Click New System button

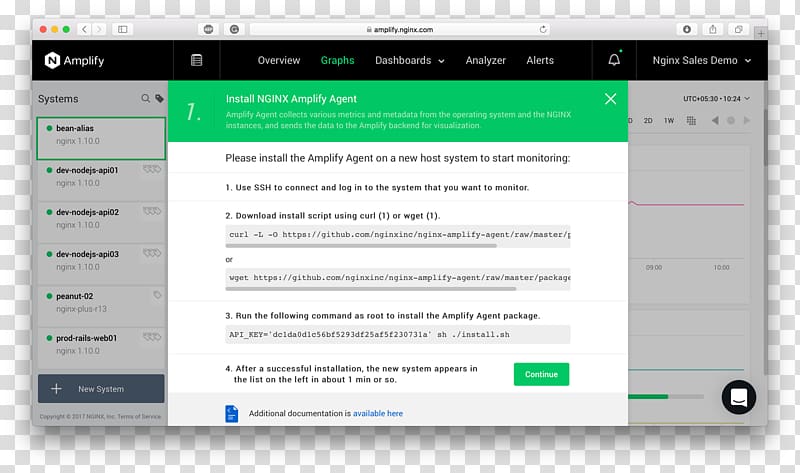tap(101, 389)
